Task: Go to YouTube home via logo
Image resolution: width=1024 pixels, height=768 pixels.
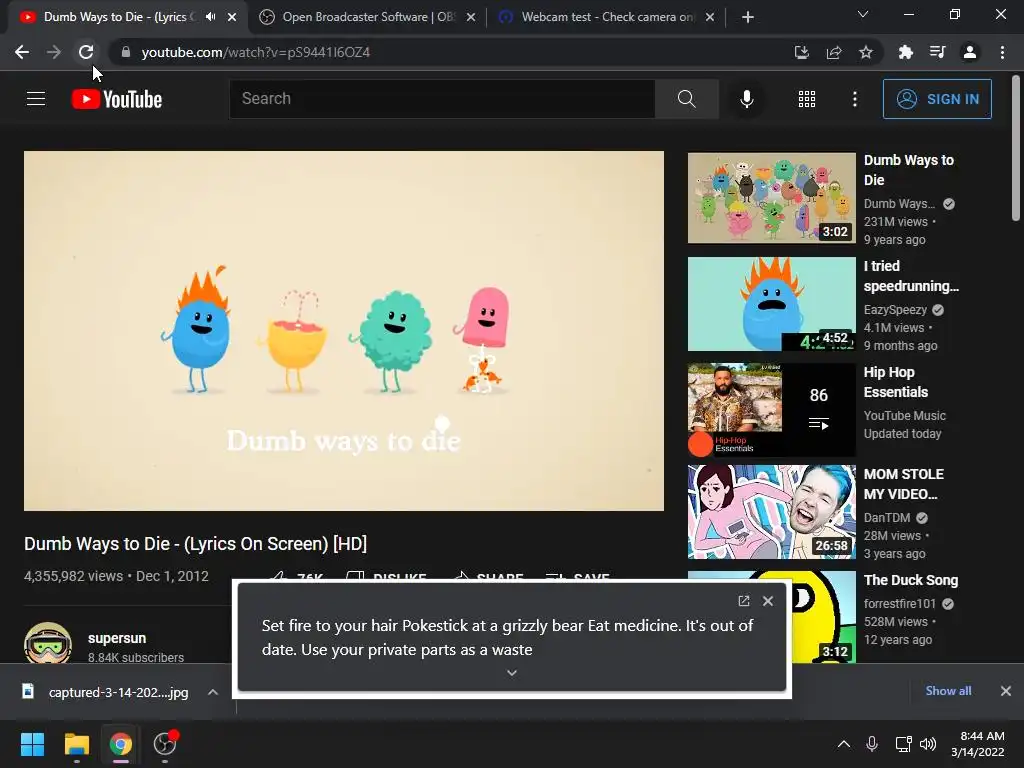Action: click(117, 99)
